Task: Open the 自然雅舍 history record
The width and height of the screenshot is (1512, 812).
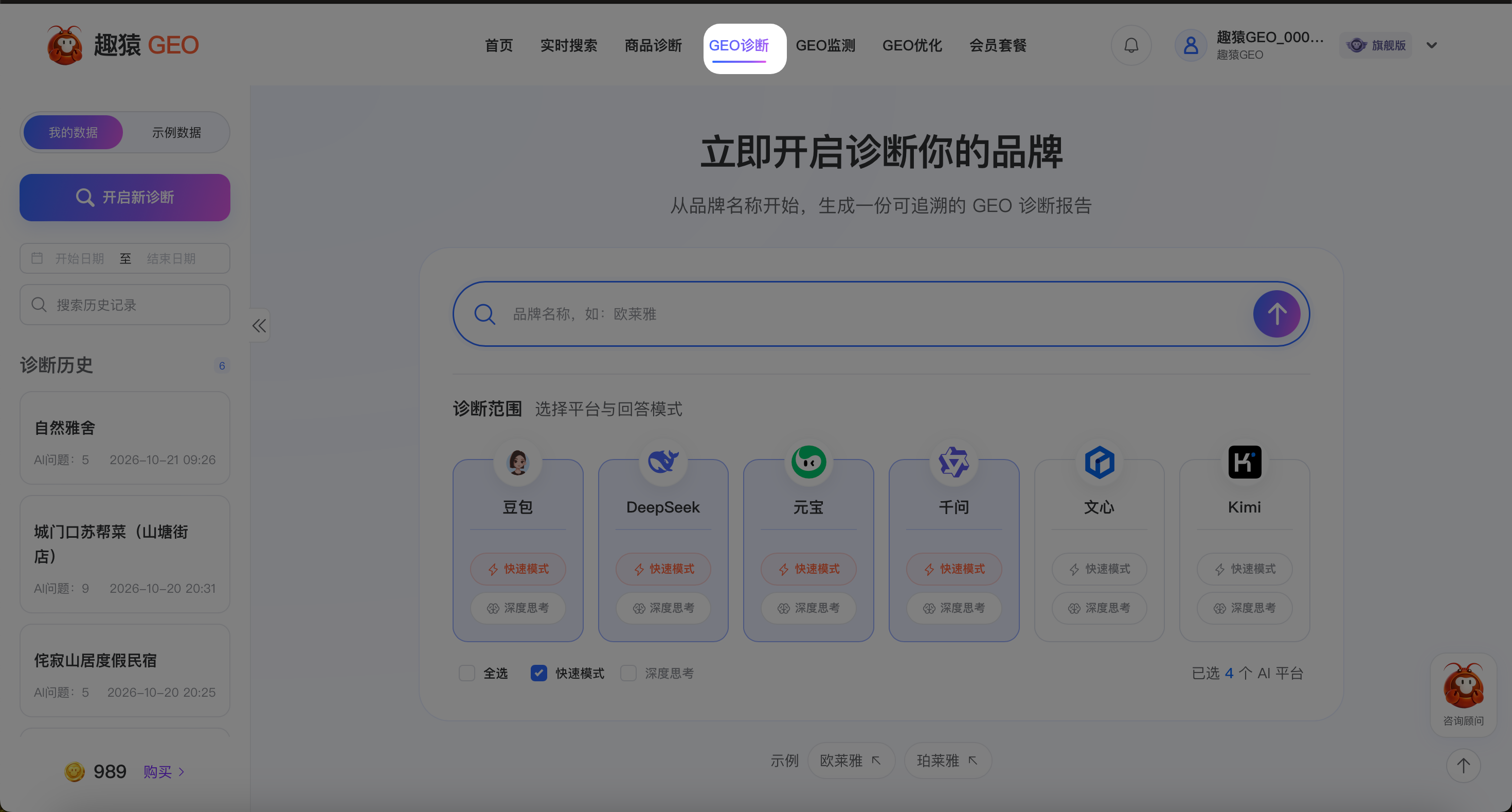Action: coord(125,438)
